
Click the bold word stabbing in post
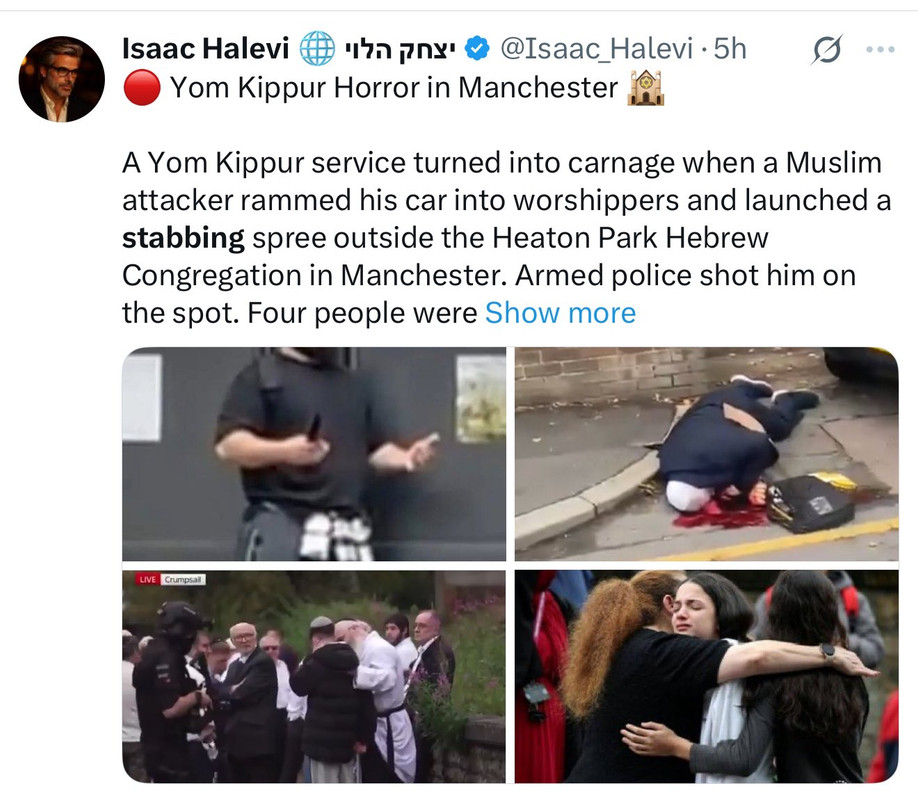pyautogui.click(x=183, y=238)
